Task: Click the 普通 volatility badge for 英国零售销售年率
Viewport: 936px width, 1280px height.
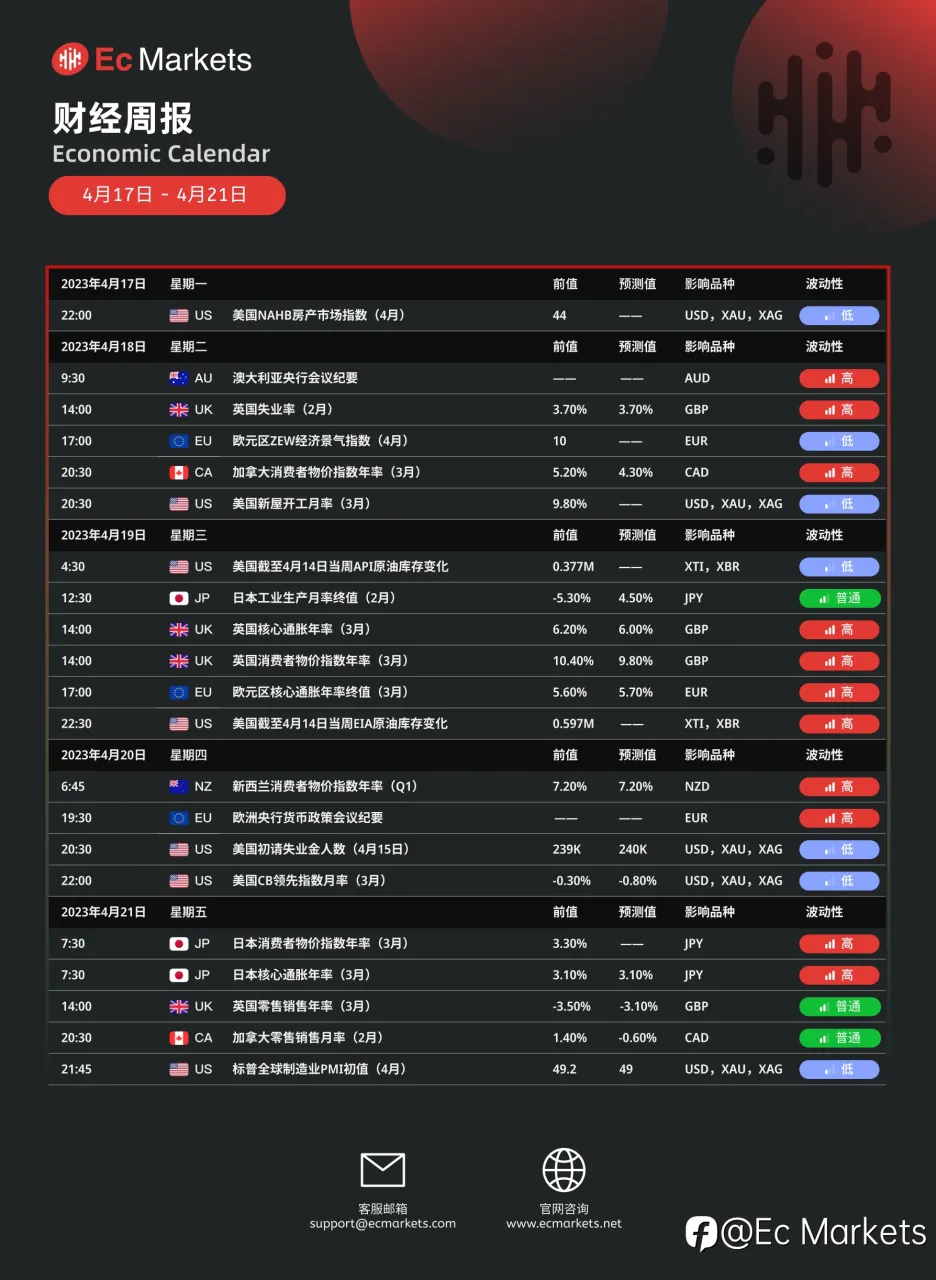Action: (x=839, y=1006)
